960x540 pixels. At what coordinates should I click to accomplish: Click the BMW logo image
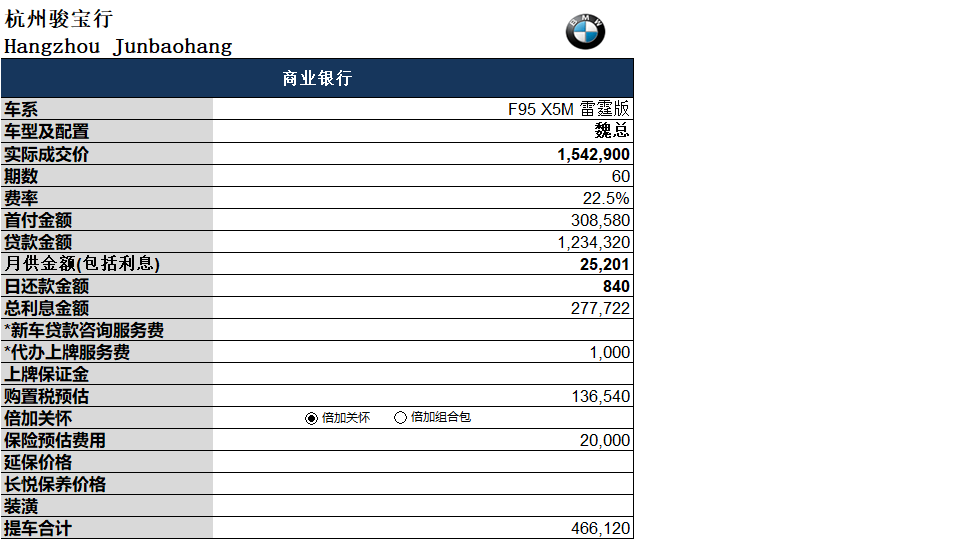coord(585,31)
